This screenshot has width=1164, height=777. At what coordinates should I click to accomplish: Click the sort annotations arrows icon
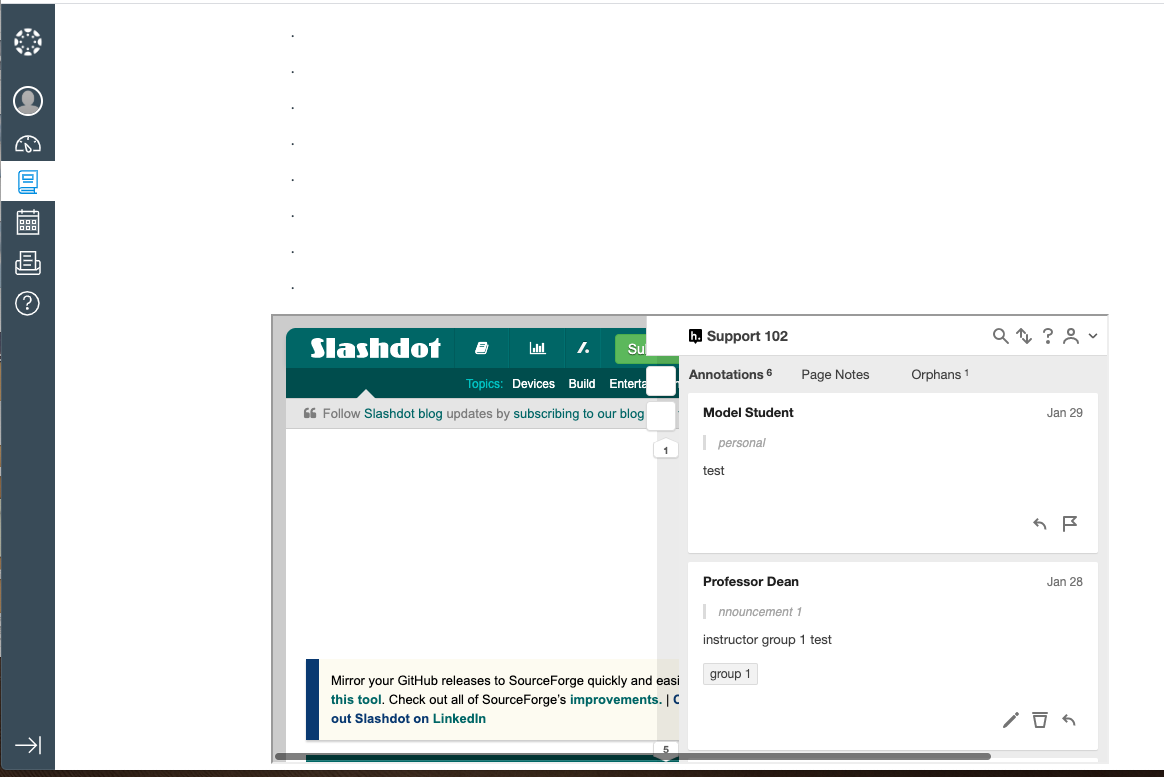[1024, 336]
